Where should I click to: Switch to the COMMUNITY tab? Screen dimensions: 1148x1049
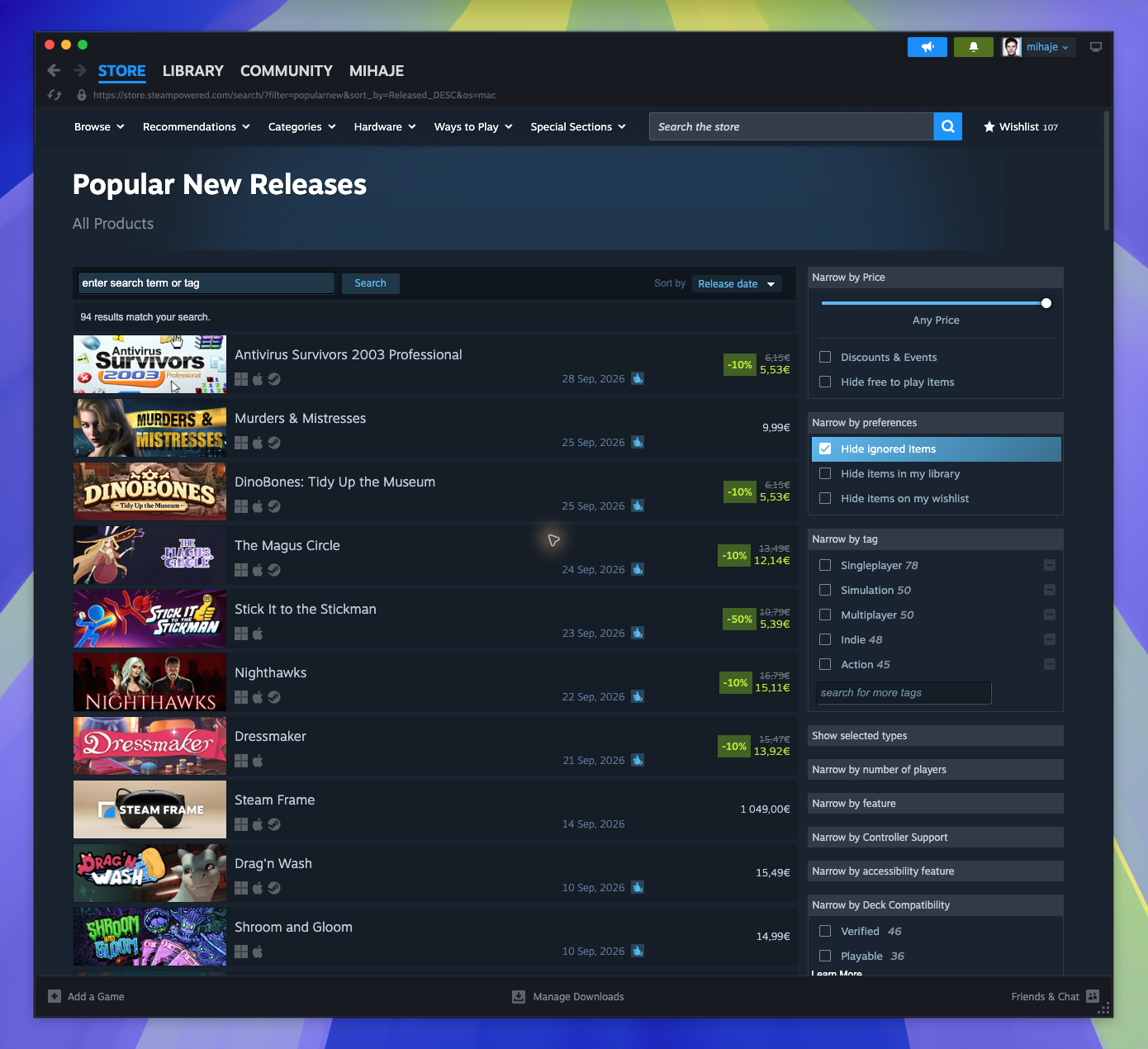[x=287, y=71]
